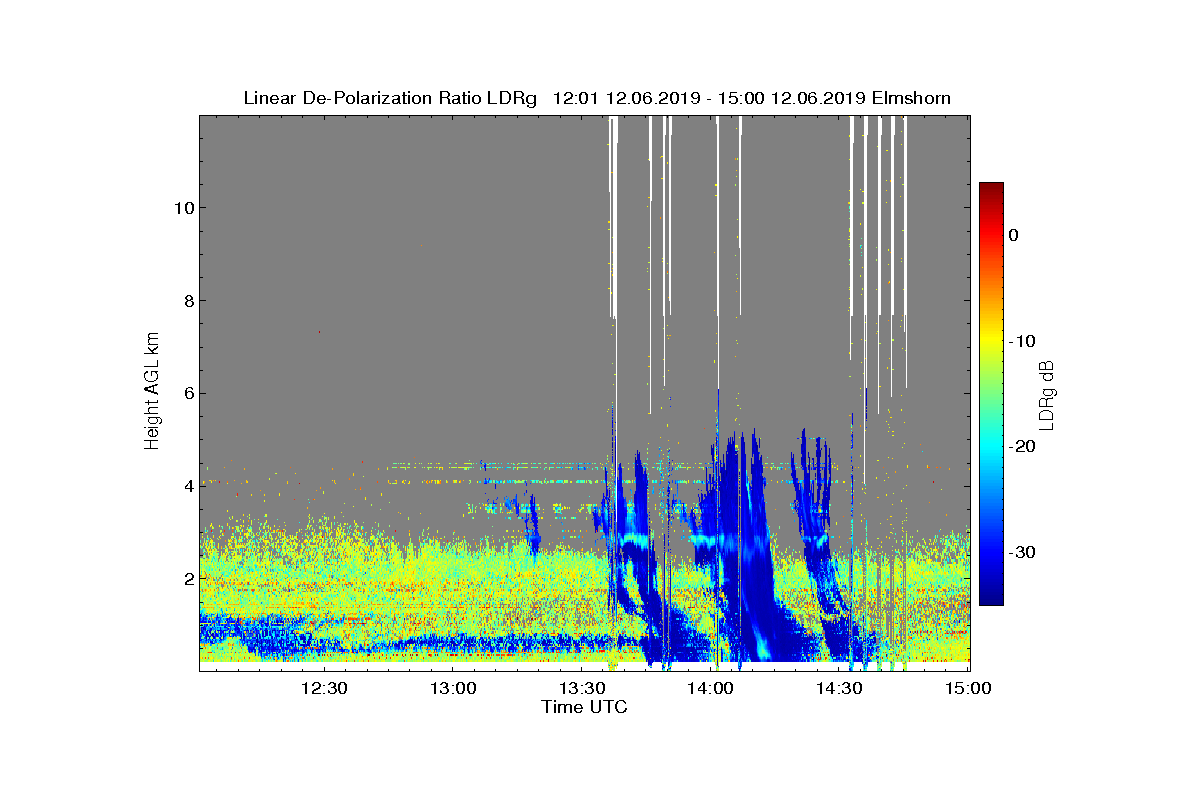Click the 14:00 time tick label

[x=712, y=688]
